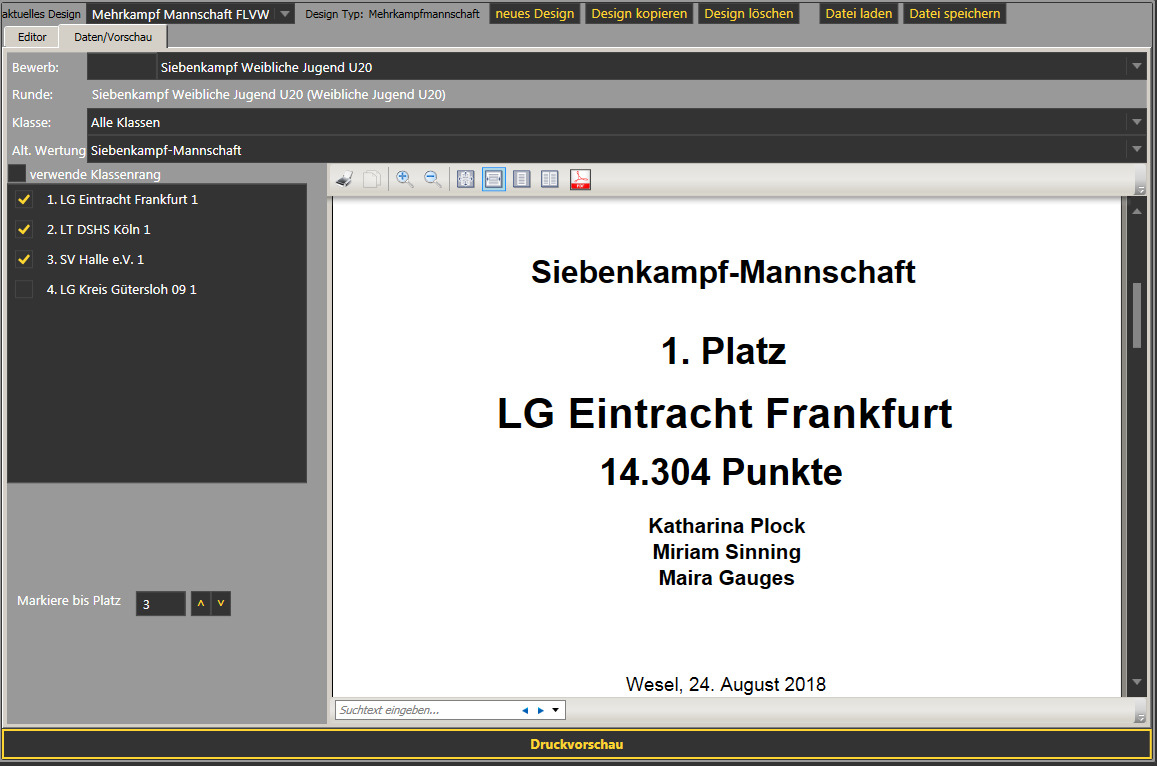Zoom in on the certificate preview
1157x766 pixels.
pyautogui.click(x=404, y=179)
